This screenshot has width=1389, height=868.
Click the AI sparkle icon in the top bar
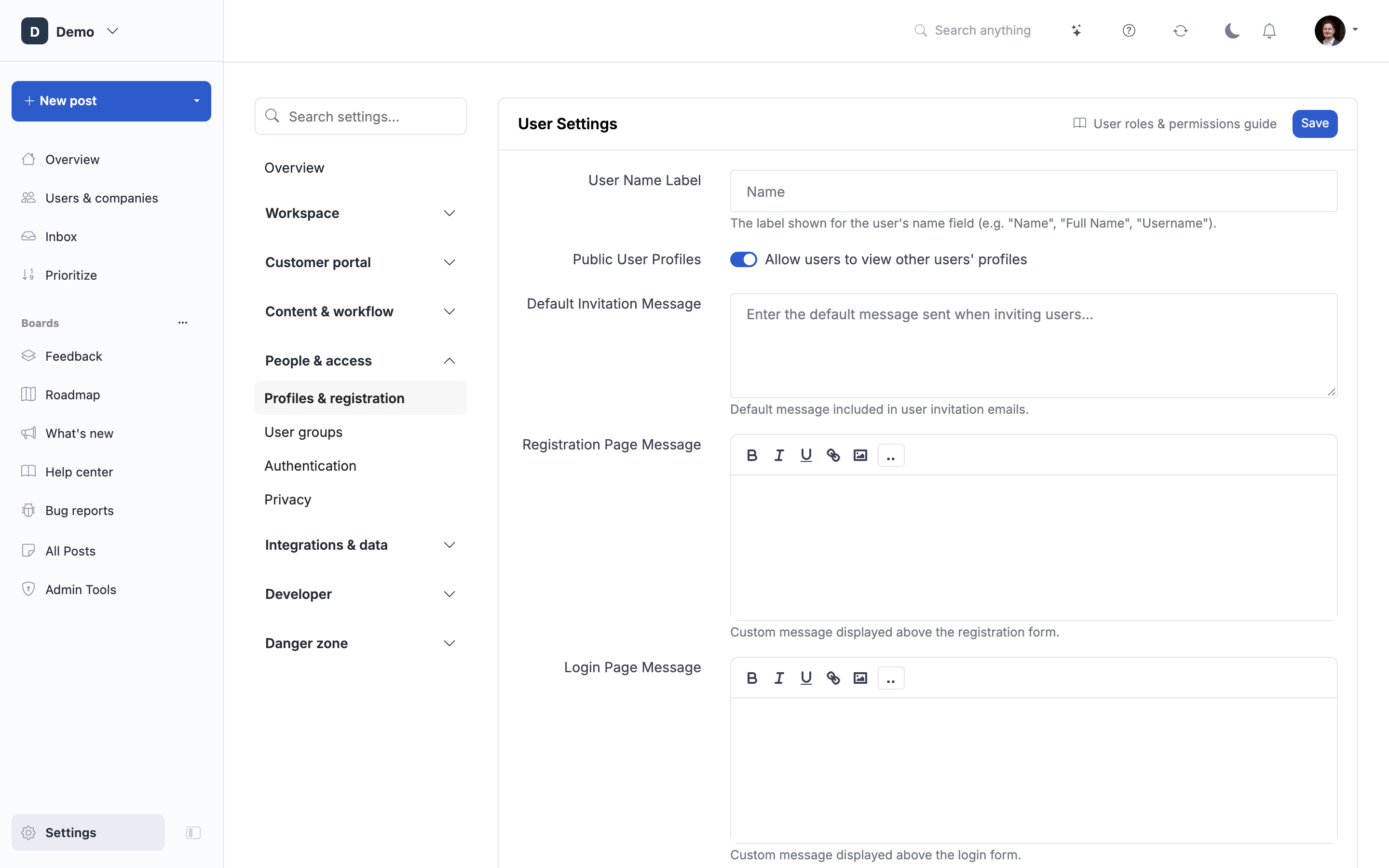[x=1077, y=30]
